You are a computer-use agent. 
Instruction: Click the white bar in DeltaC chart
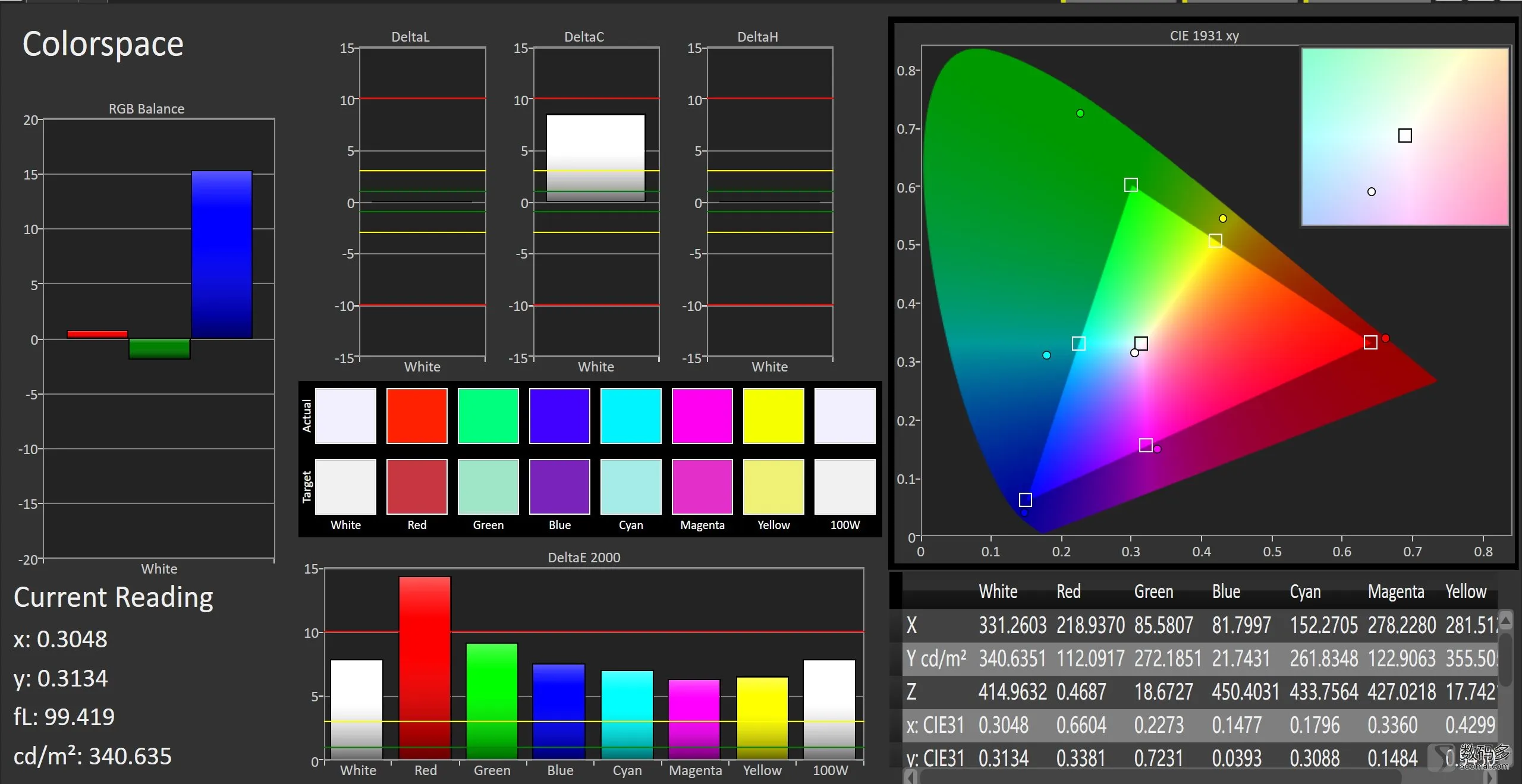click(x=596, y=158)
